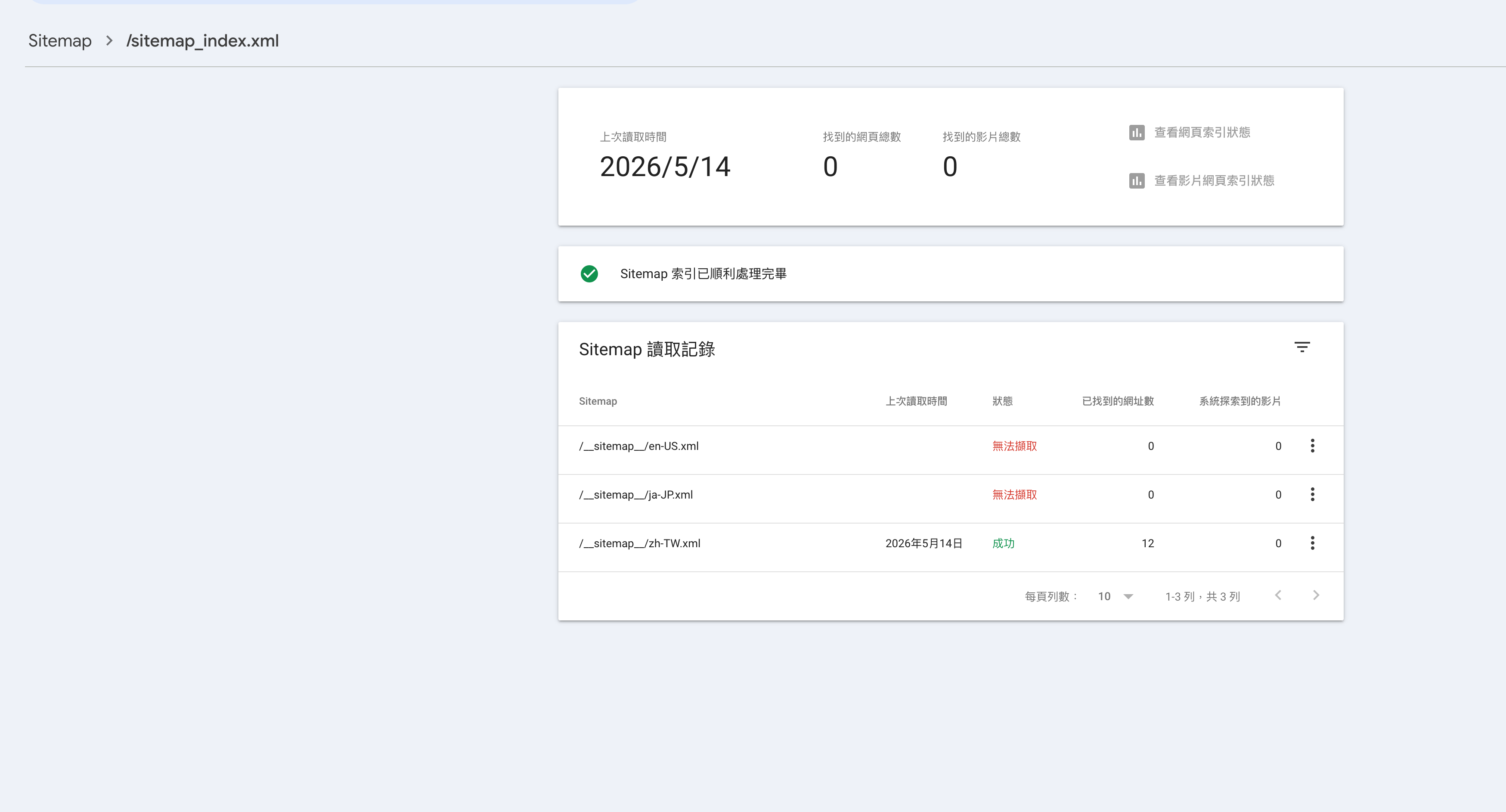
Task: Click the Sitemap 讀取記錄 heading
Action: [647, 349]
